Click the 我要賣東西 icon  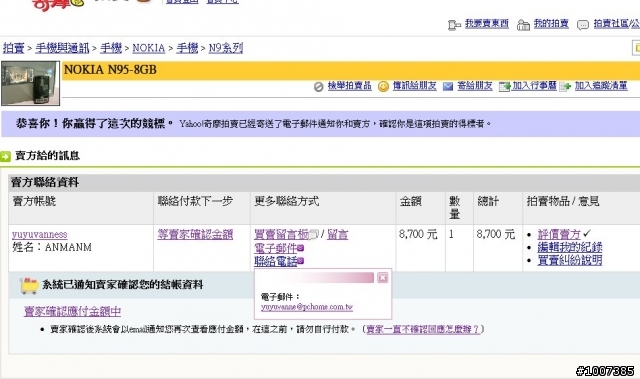click(454, 25)
